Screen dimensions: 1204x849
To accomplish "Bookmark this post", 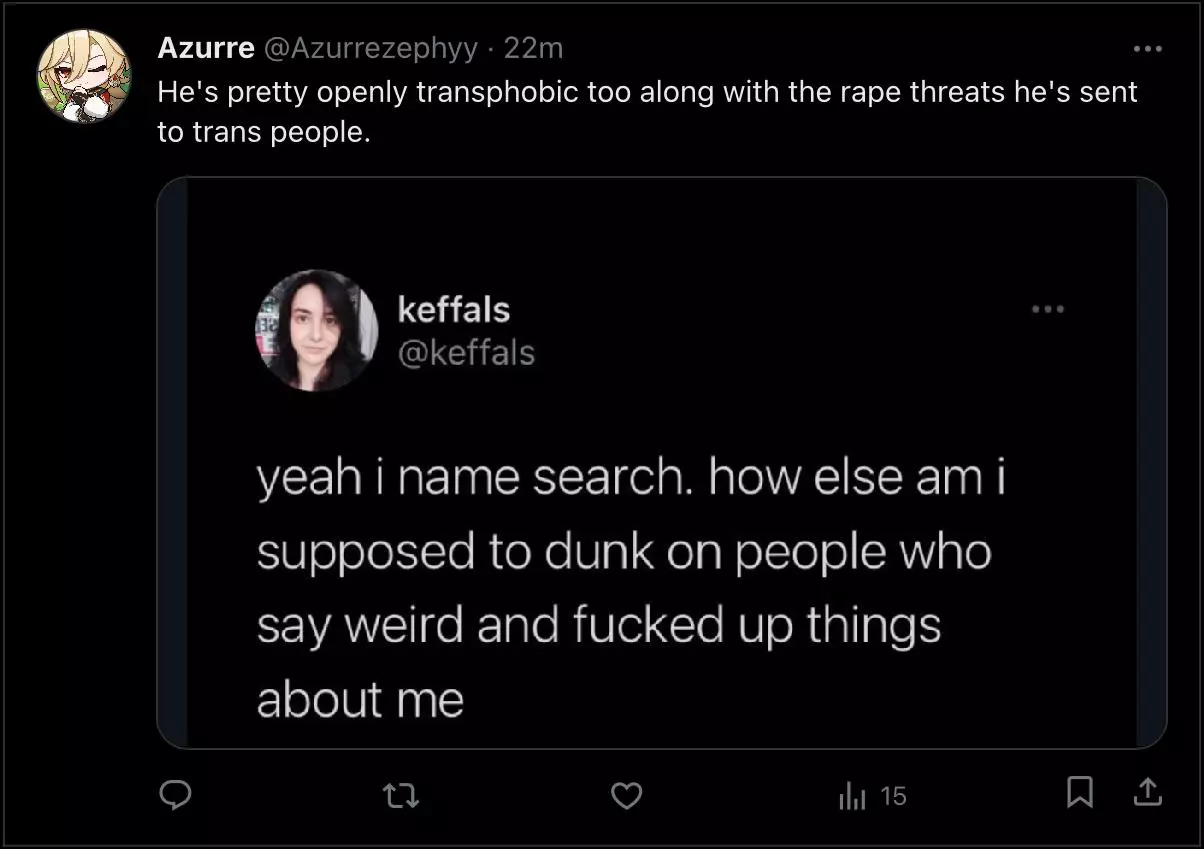I will click(x=1079, y=794).
